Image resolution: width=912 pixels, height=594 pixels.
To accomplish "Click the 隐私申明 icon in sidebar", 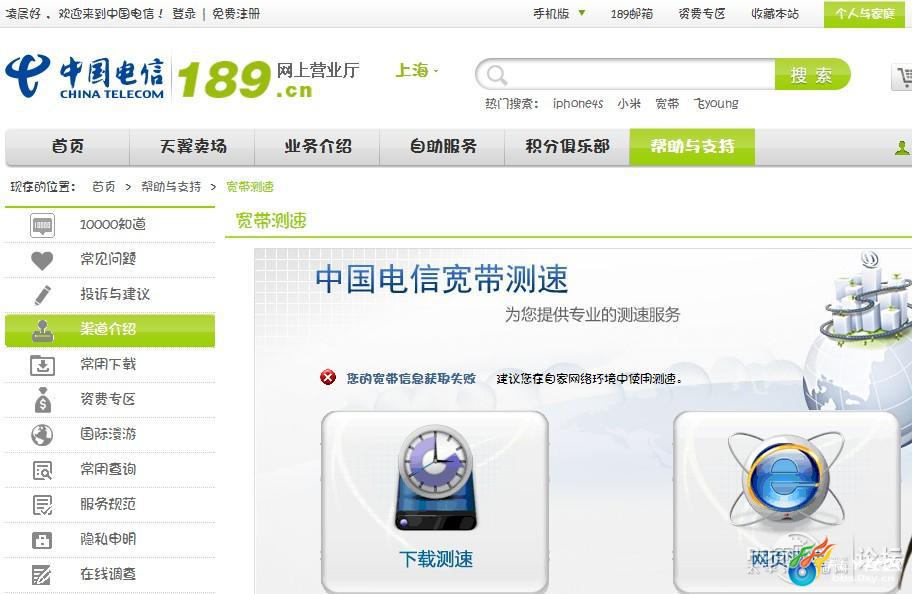I will coord(42,540).
